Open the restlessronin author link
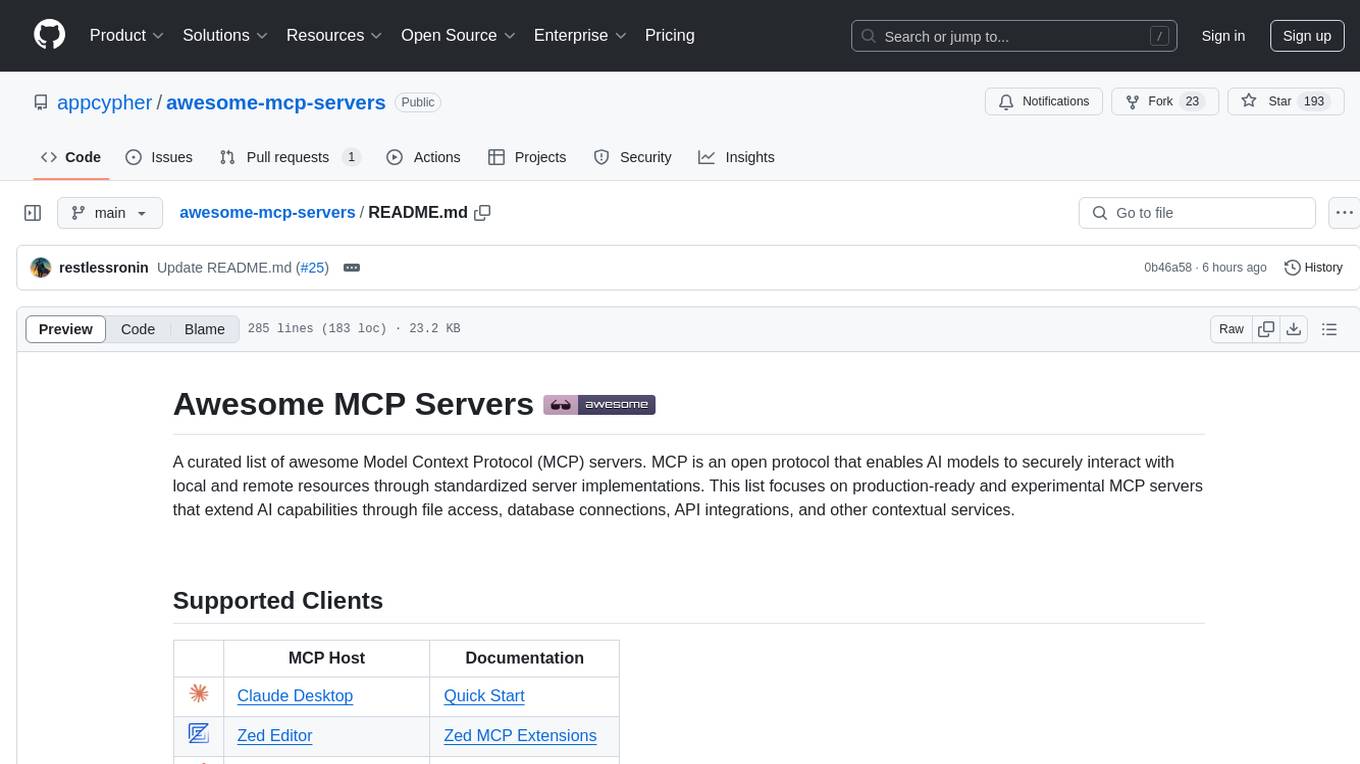Screen dimensions: 1360x764 [x=104, y=267]
